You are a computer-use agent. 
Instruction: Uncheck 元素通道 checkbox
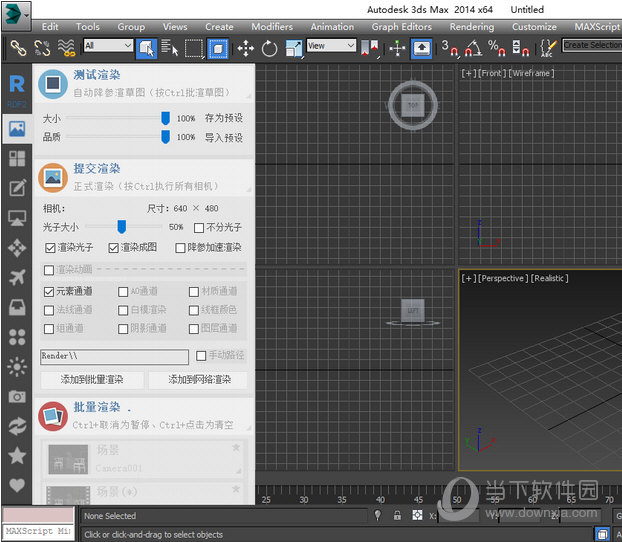coord(49,292)
